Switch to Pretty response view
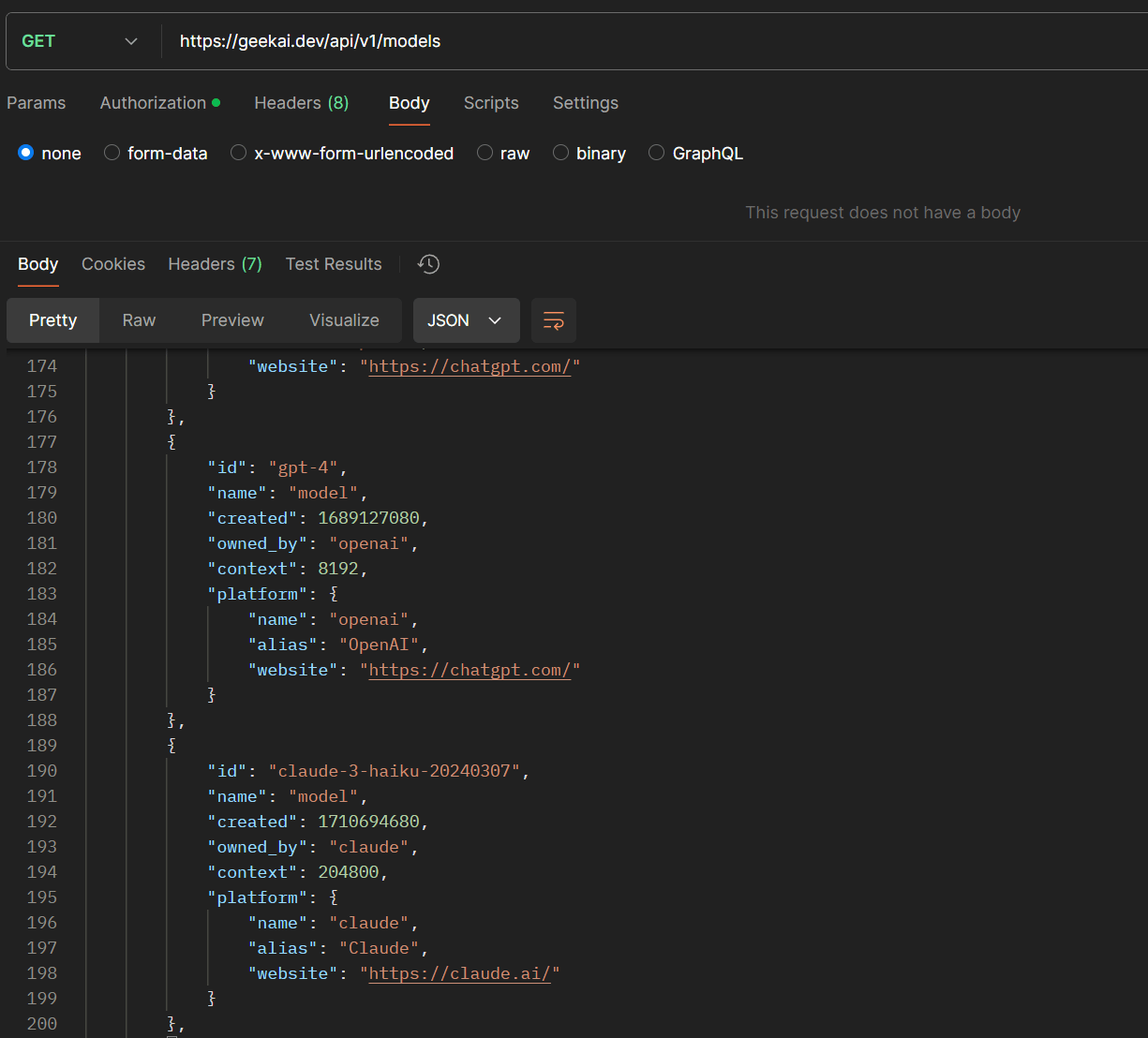This screenshot has height=1038, width=1148. tap(53, 320)
